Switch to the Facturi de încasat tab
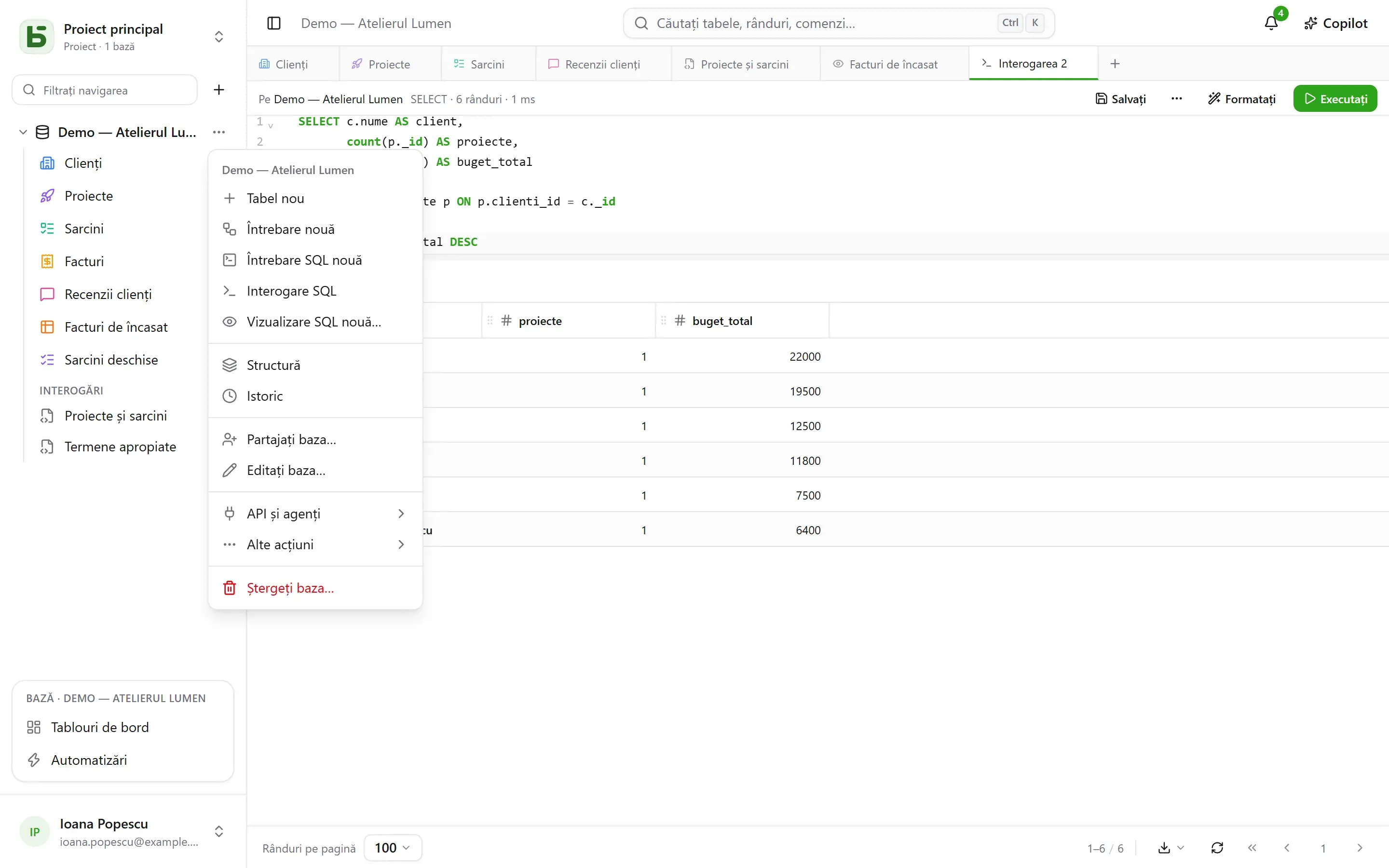Screen dimensions: 1389x868 (x=894, y=64)
